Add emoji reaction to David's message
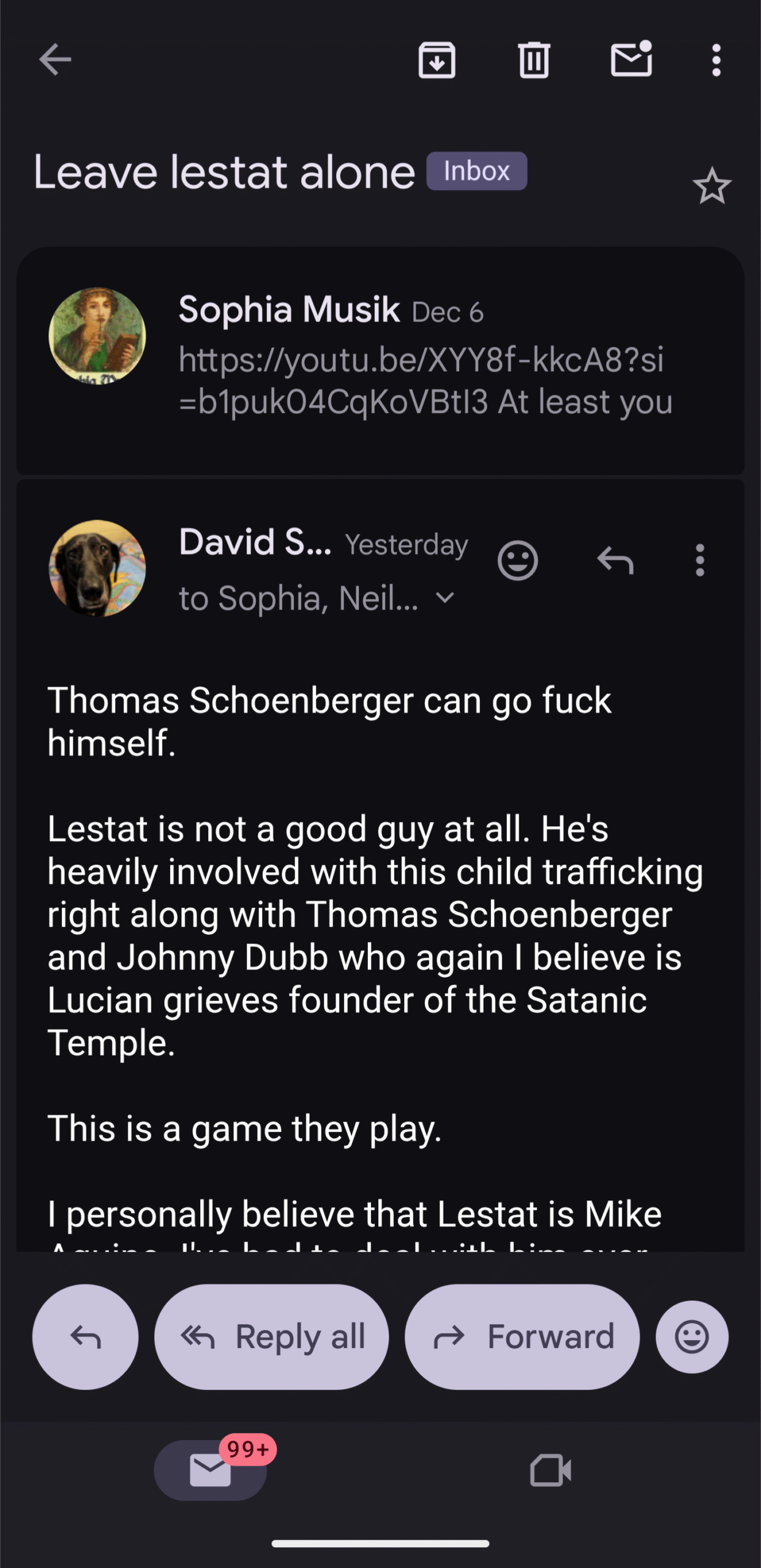Image resolution: width=761 pixels, height=1568 pixels. click(x=517, y=560)
